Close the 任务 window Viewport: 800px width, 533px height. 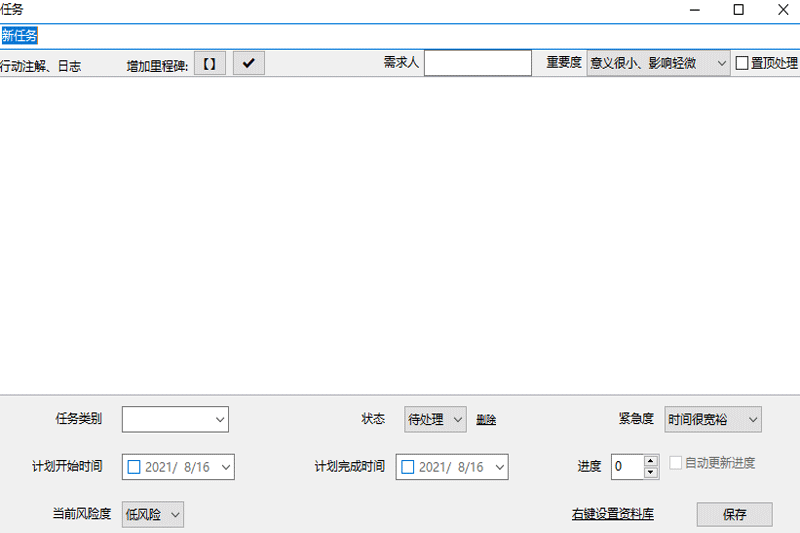click(x=783, y=10)
